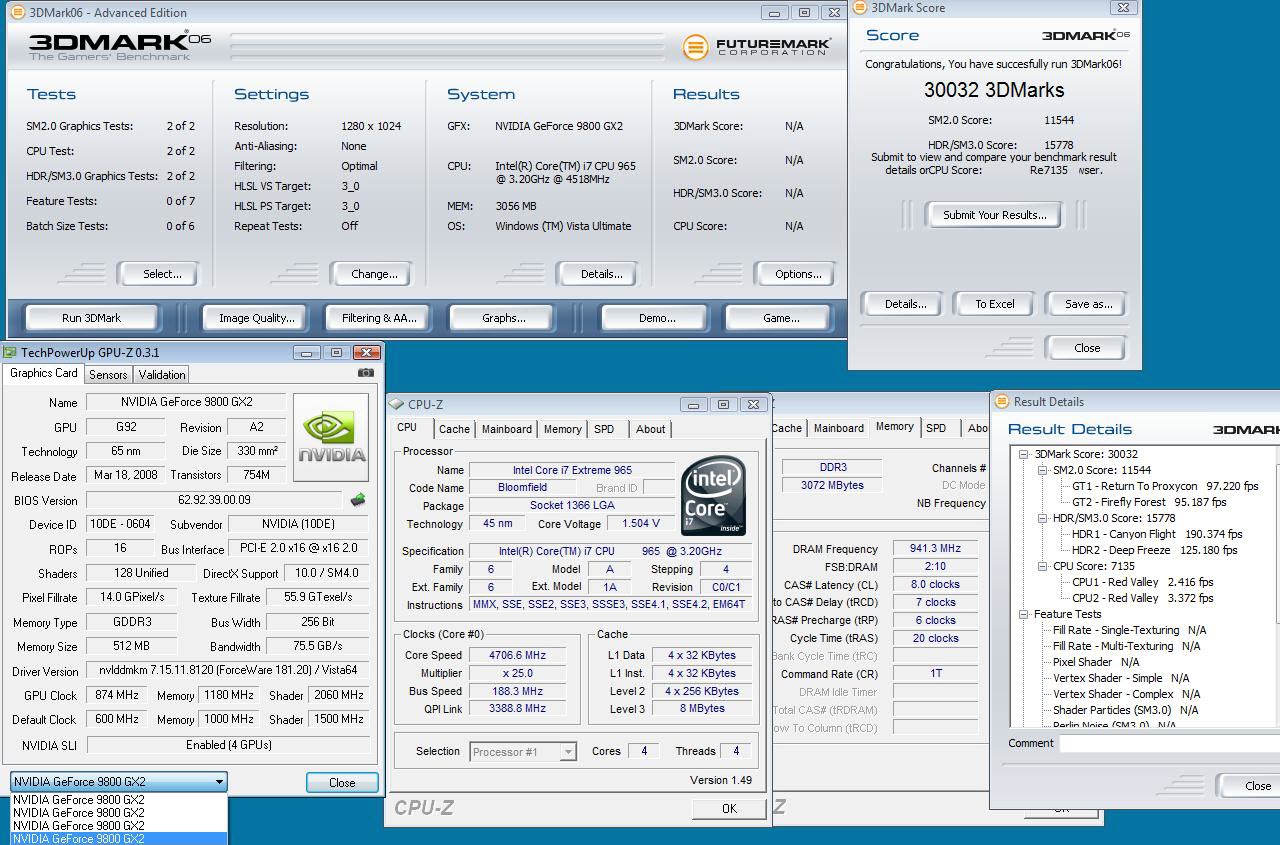Click the NVIDIA logo in GPU-Z

331,437
